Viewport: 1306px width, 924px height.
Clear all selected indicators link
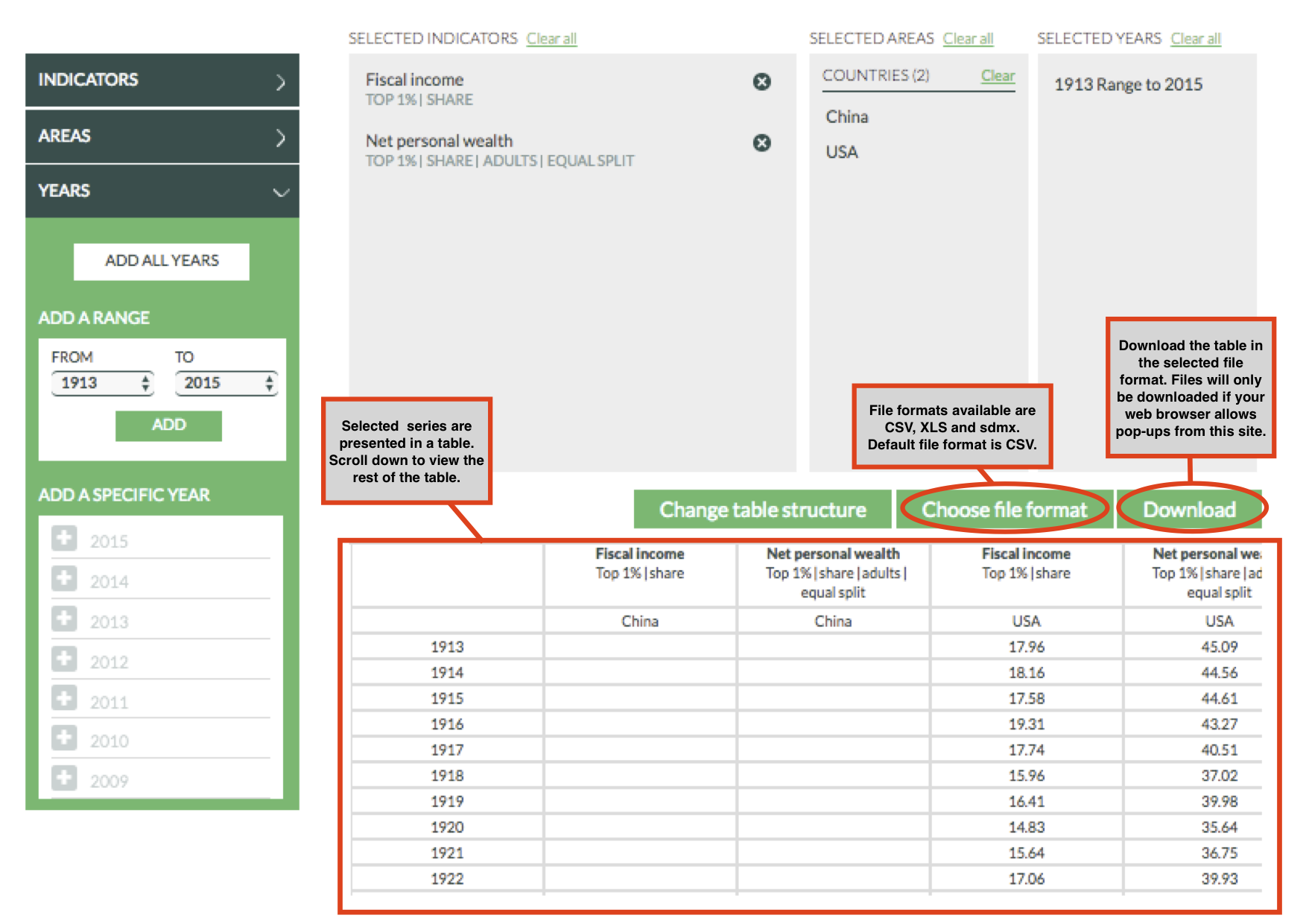(551, 39)
